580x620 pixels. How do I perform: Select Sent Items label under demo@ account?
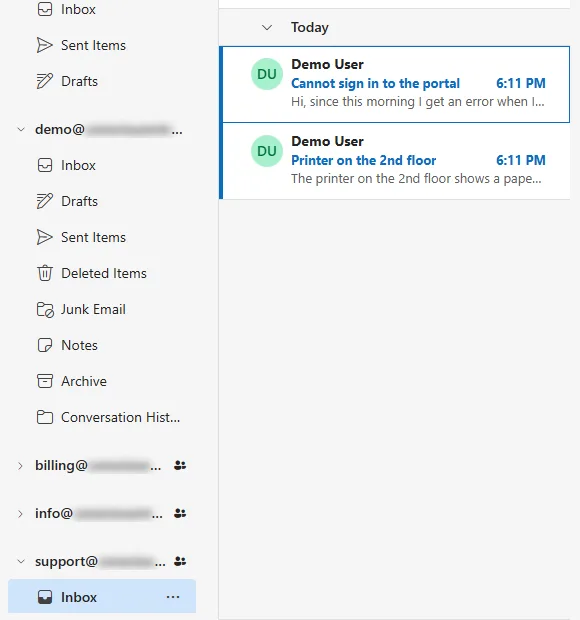click(x=93, y=237)
